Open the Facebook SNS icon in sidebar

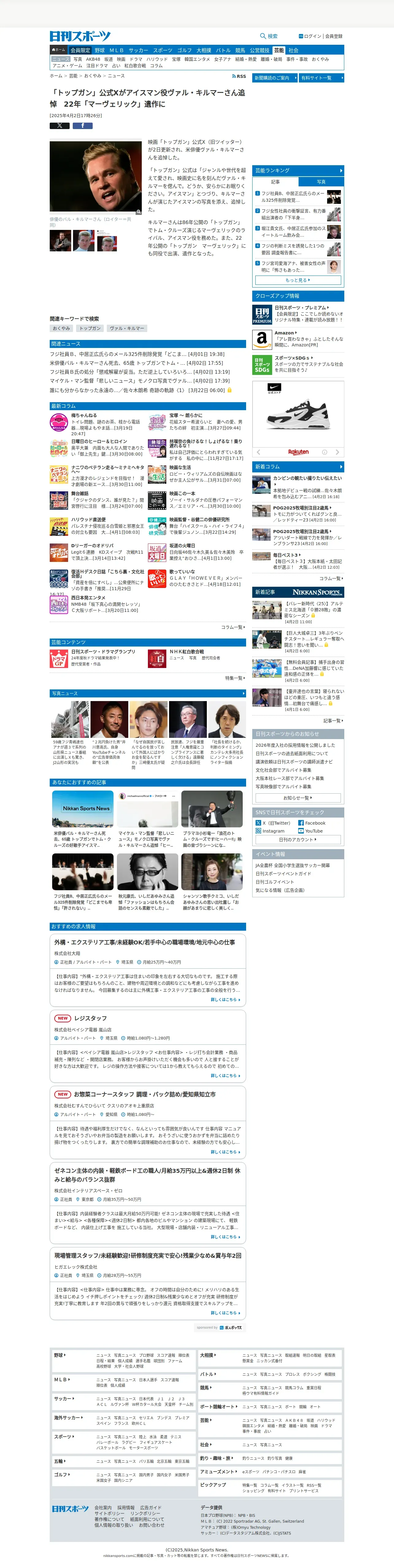(301, 822)
